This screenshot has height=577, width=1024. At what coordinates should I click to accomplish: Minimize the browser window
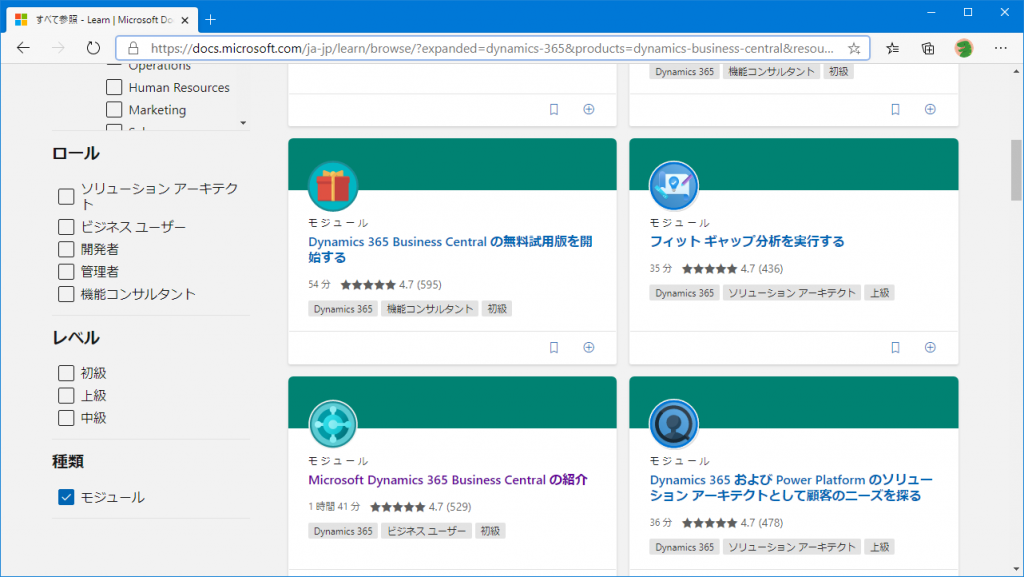[931, 12]
